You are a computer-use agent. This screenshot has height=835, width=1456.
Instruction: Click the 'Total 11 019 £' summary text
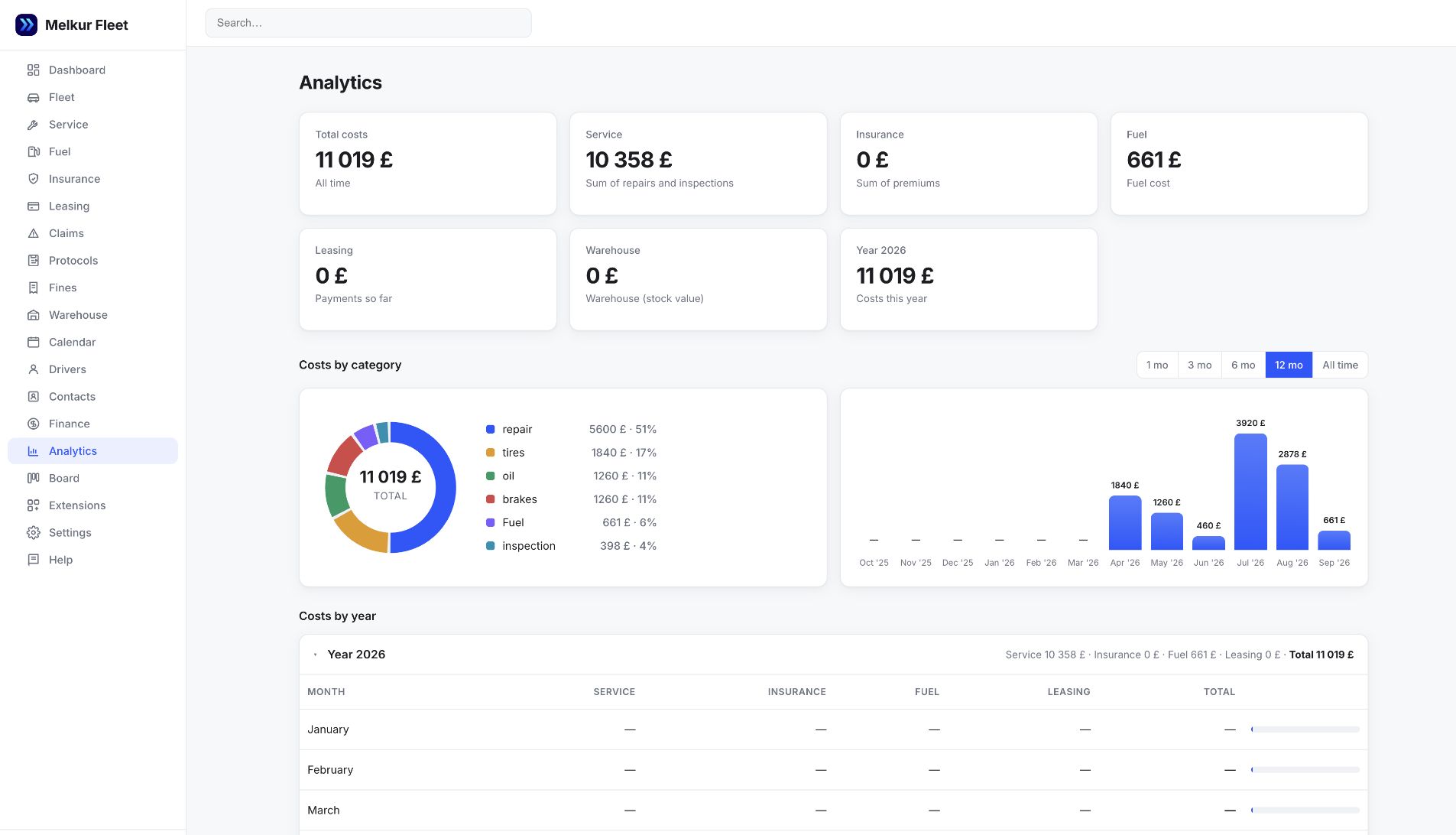(1321, 655)
